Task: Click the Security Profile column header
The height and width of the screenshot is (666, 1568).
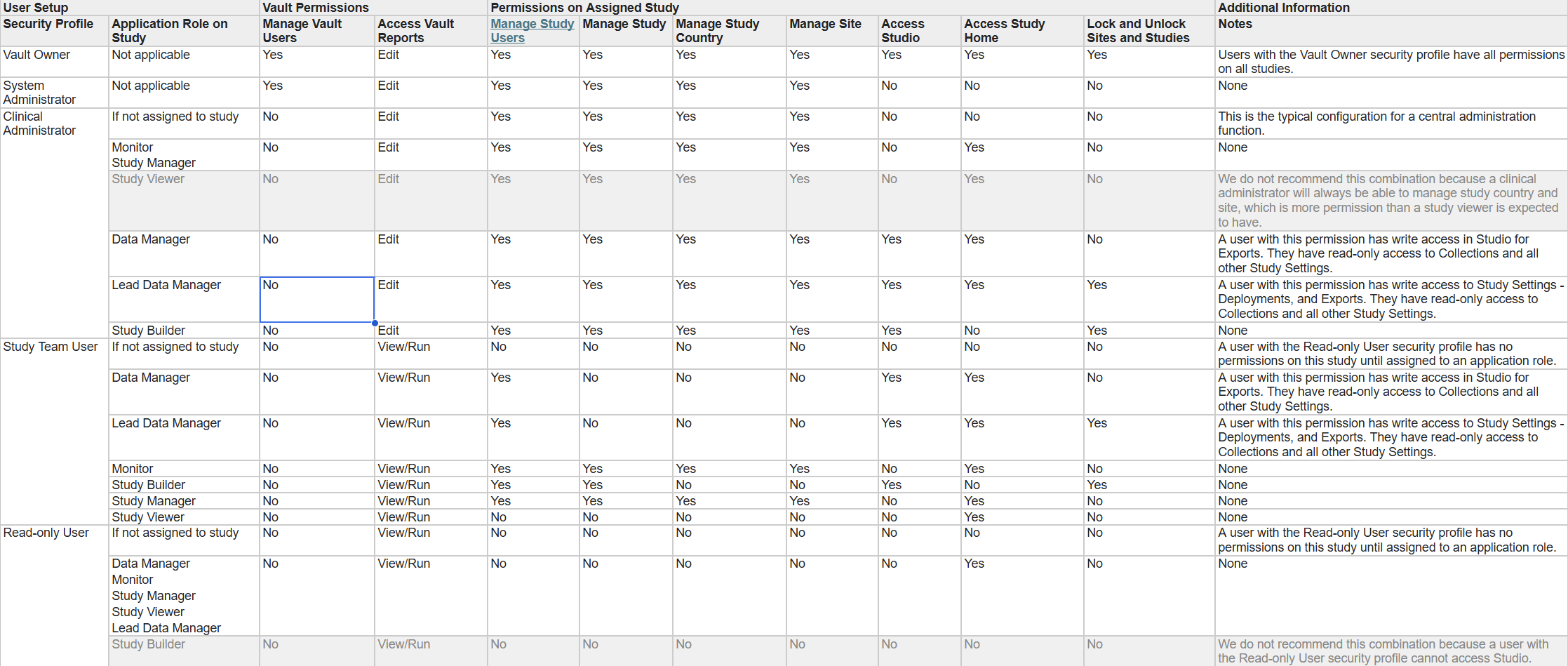Action: [48, 24]
